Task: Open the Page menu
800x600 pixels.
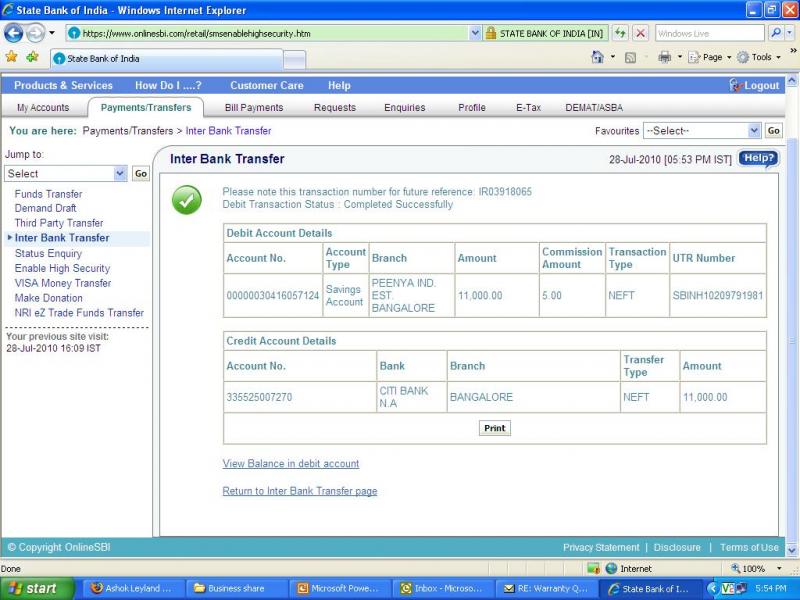Action: [x=710, y=57]
